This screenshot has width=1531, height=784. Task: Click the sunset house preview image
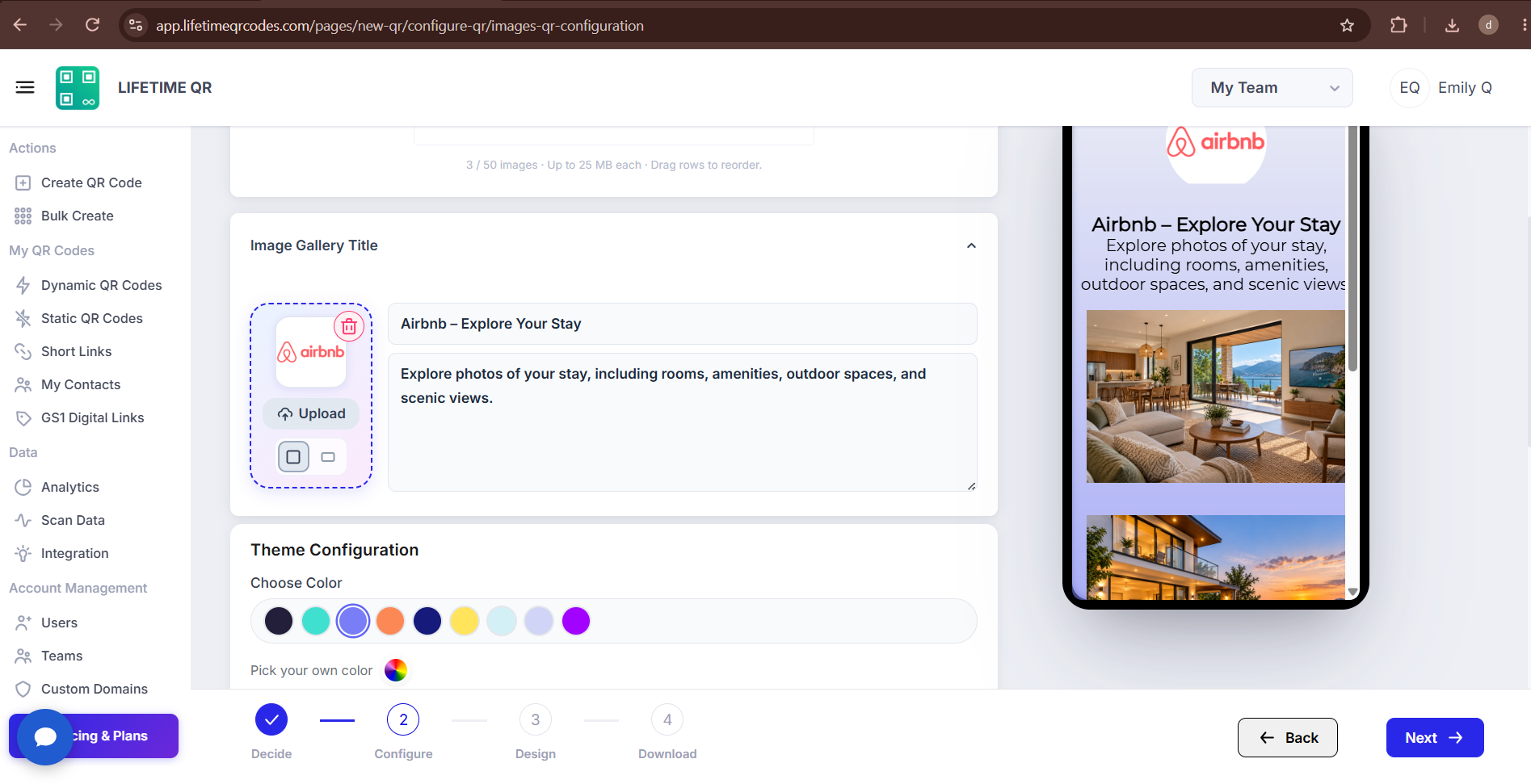click(x=1216, y=557)
